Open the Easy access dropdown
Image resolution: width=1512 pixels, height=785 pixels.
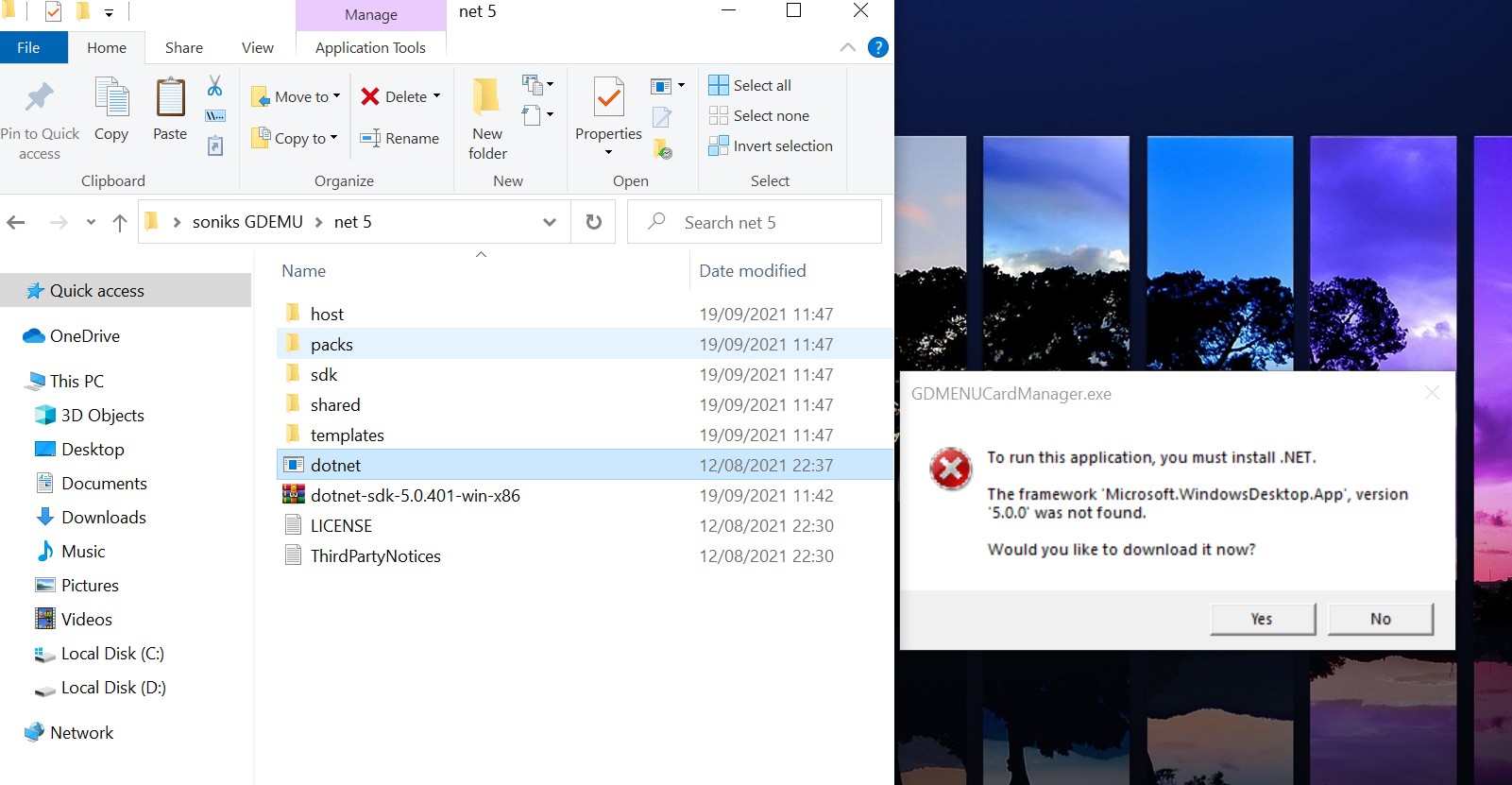point(538,115)
